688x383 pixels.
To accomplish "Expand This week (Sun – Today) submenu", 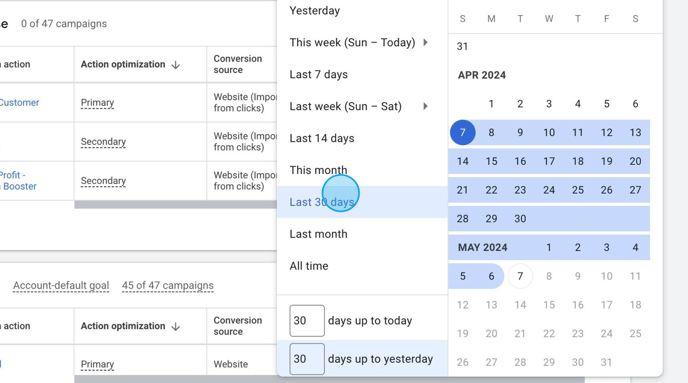I will pyautogui.click(x=425, y=43).
